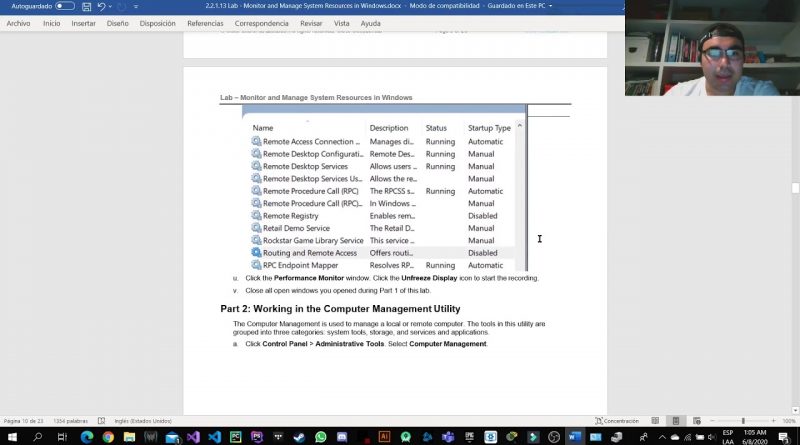Open PhpStorm from taskbar

tap(257, 437)
